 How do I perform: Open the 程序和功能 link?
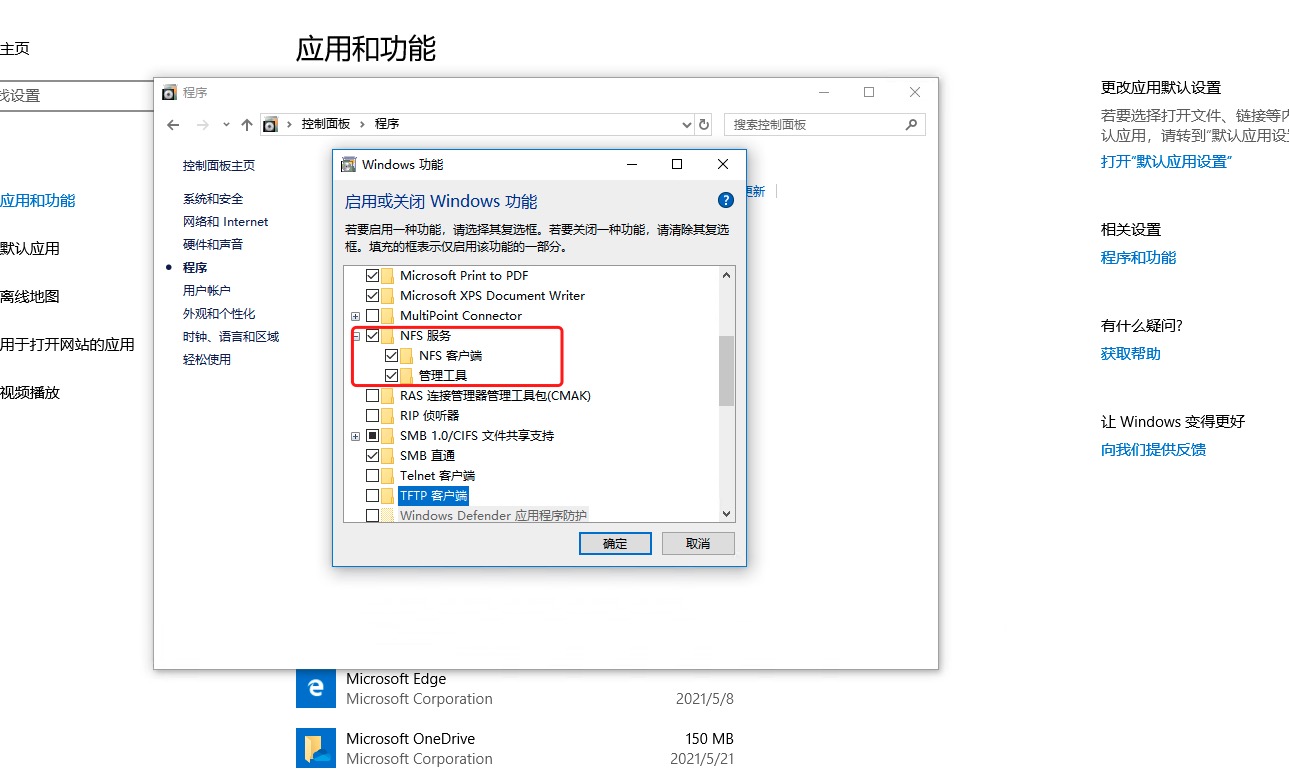point(1138,258)
